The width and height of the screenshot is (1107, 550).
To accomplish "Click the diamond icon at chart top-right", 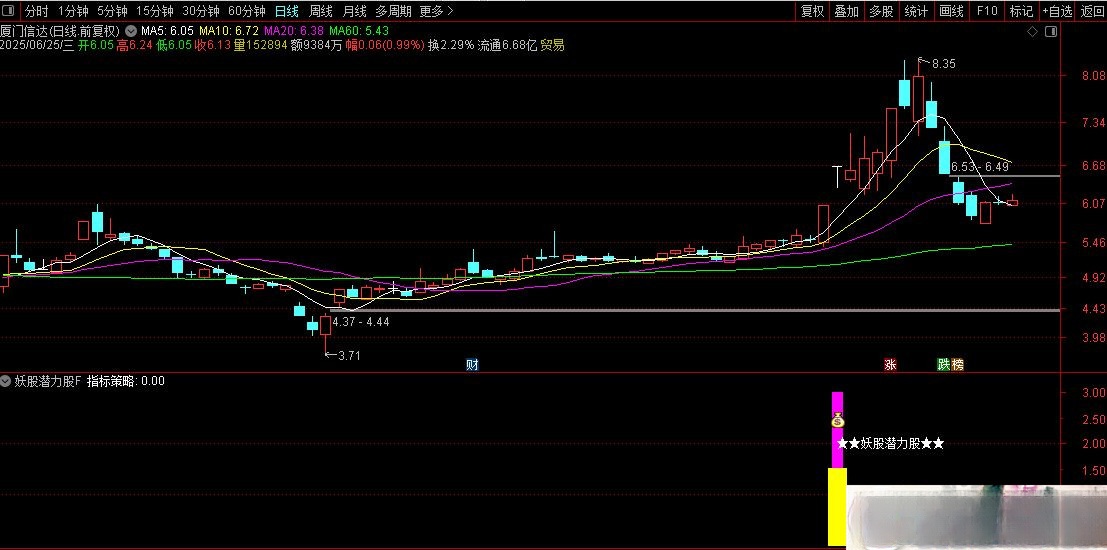I will 1032,32.
